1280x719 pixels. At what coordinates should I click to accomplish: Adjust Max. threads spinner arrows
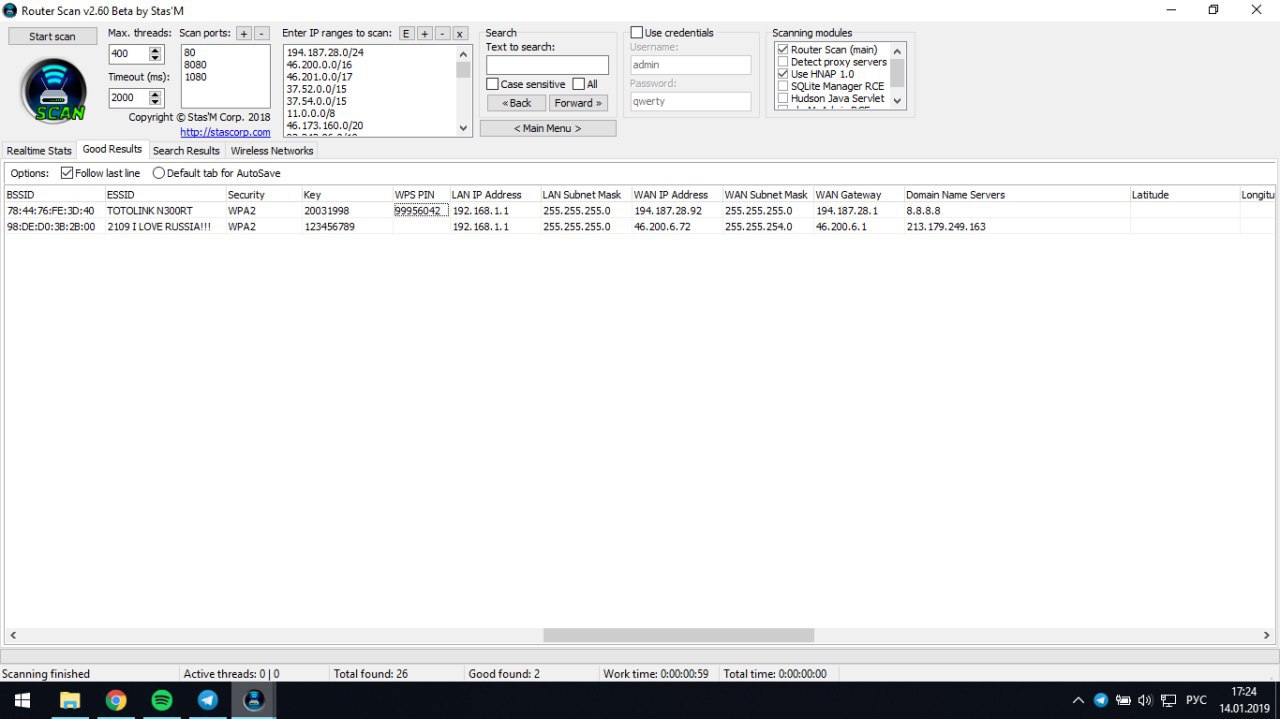[155, 54]
